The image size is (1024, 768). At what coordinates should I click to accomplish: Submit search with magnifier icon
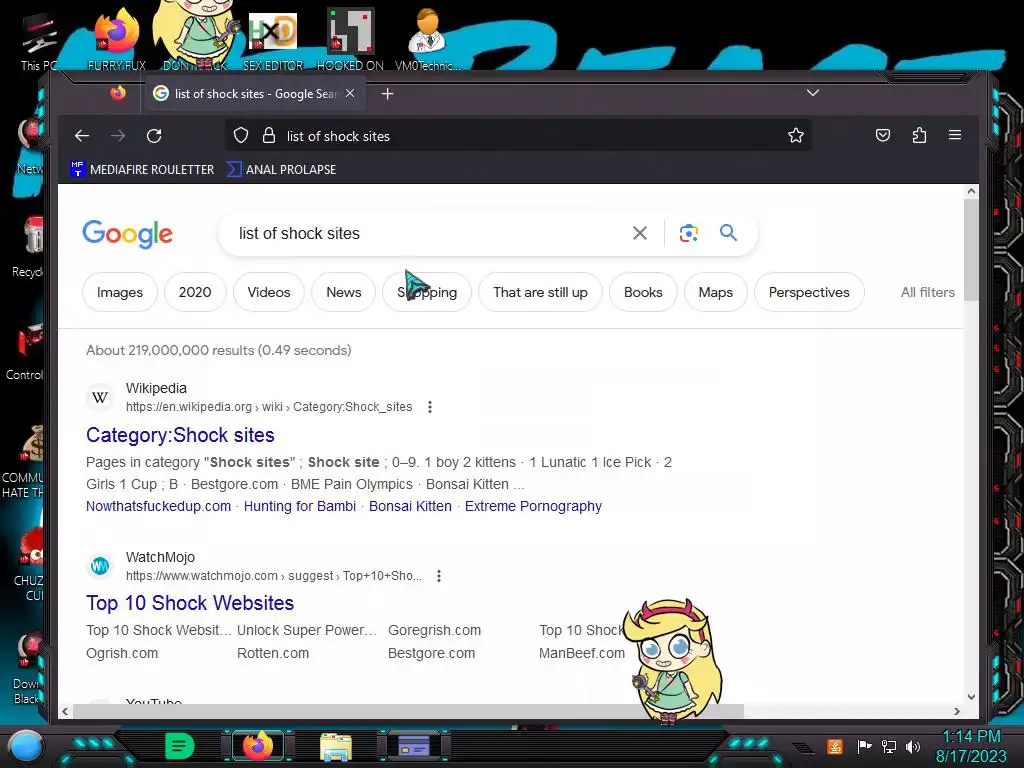click(728, 232)
